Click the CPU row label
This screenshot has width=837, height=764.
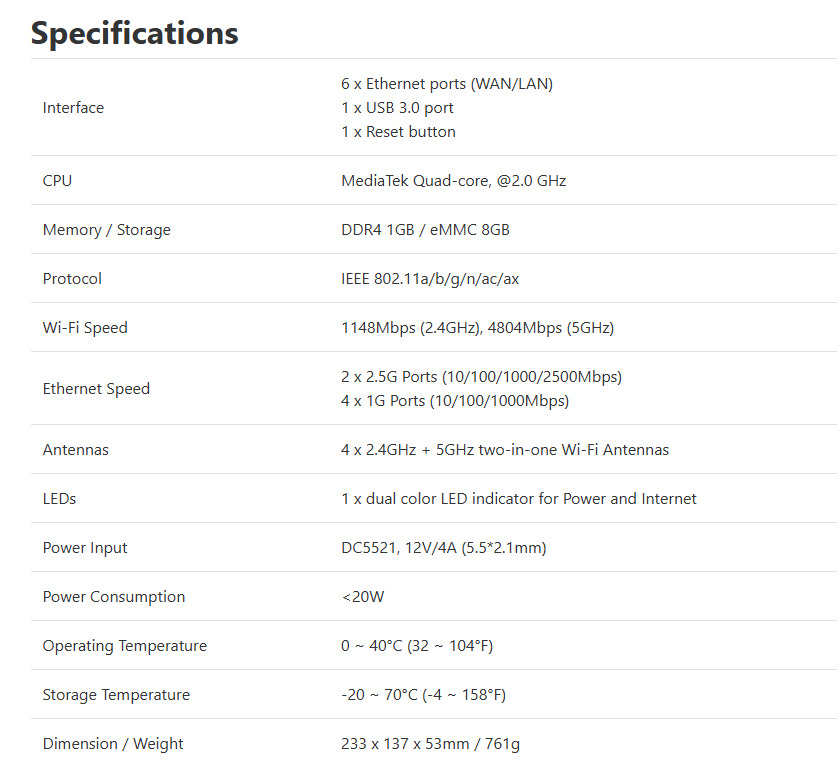(x=57, y=181)
